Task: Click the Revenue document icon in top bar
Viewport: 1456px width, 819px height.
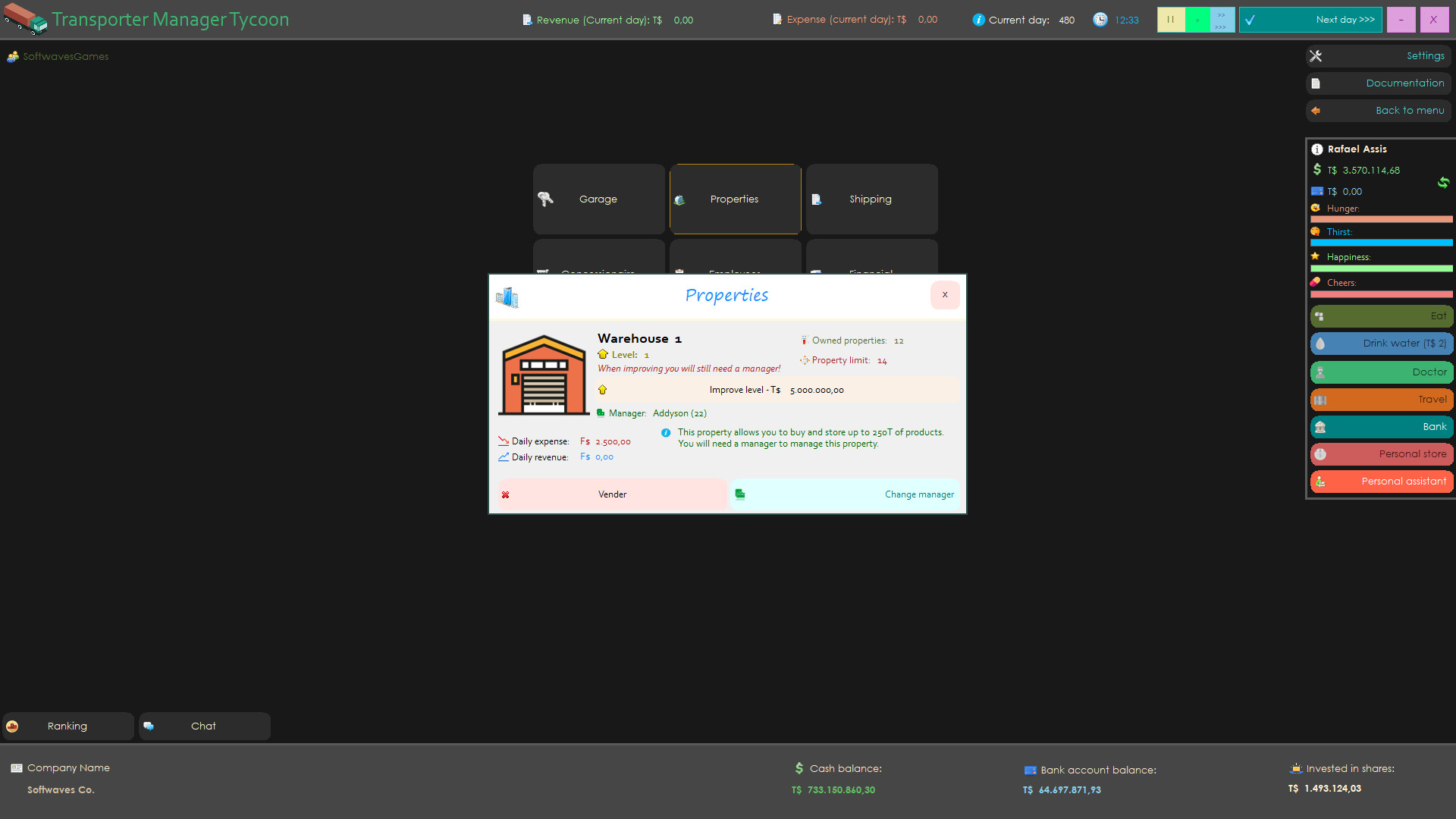Action: [526, 20]
